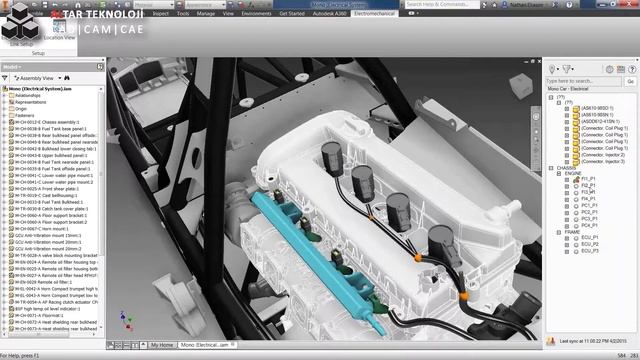640x360 pixels.
Task: Click the Open file icon in quick access toolbar
Action: pos(34,4)
